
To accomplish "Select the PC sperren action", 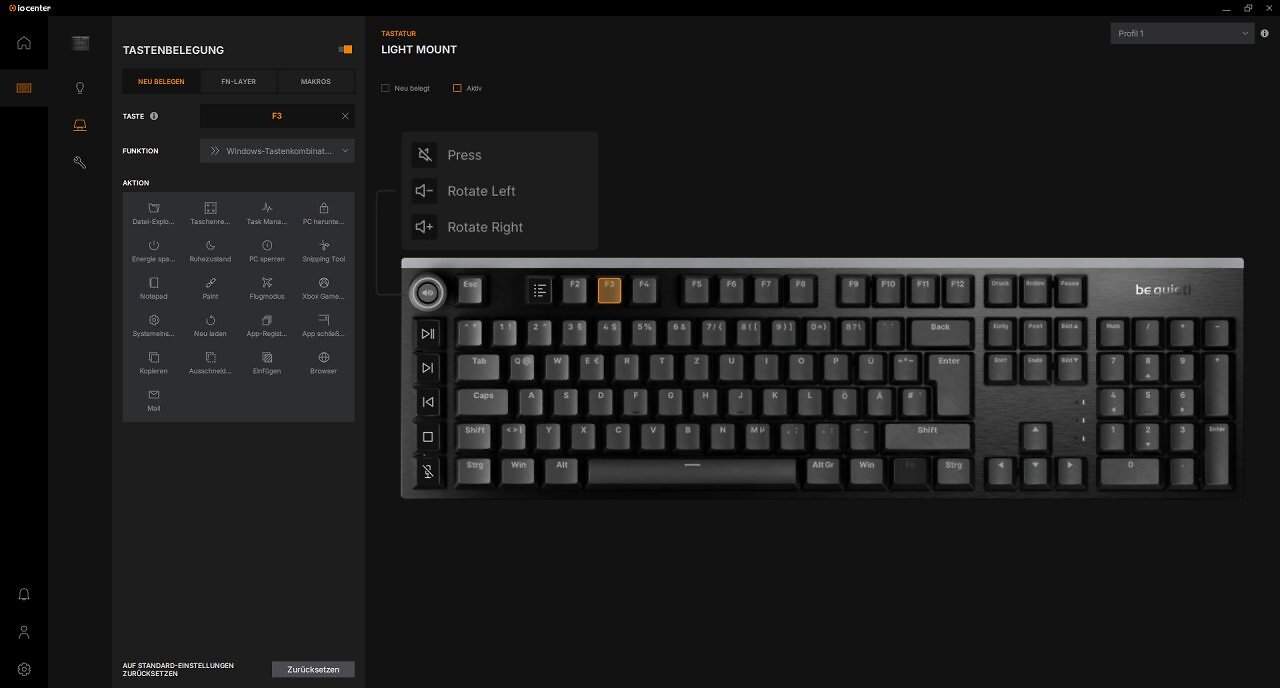I will pyautogui.click(x=267, y=245).
